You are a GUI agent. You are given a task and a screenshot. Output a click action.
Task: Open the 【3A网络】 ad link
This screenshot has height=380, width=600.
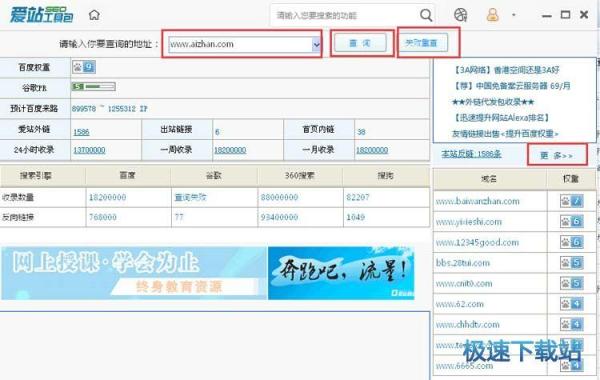click(505, 70)
